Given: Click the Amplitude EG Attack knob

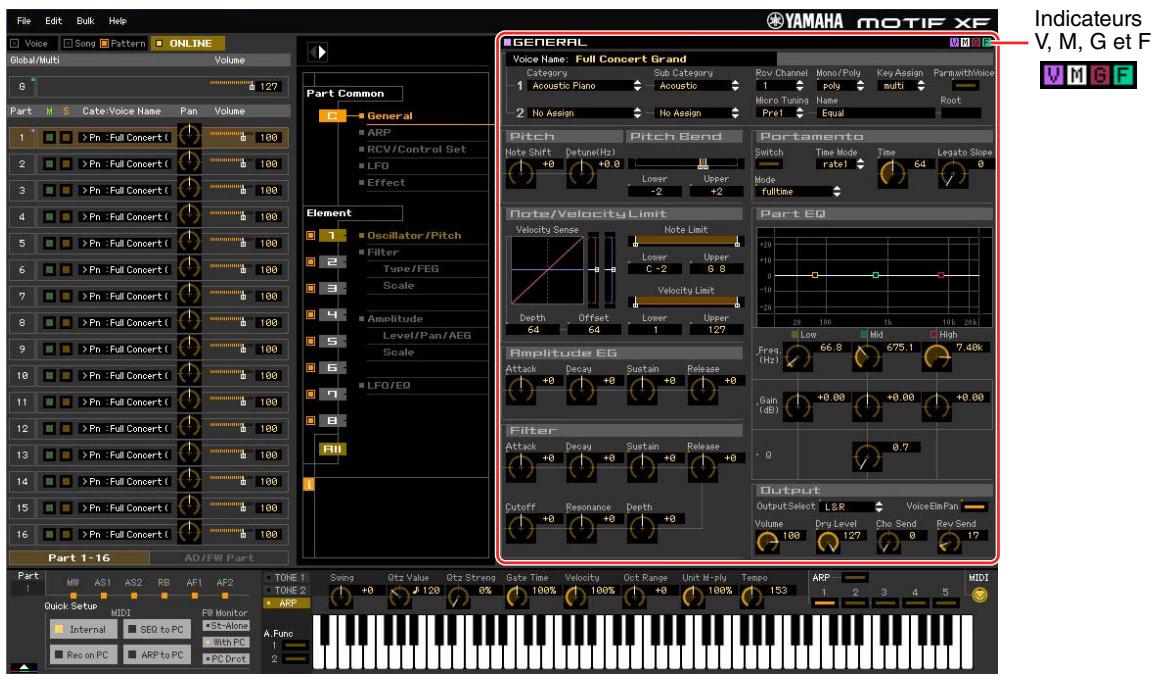Looking at the screenshot, I should pyautogui.click(x=521, y=389).
